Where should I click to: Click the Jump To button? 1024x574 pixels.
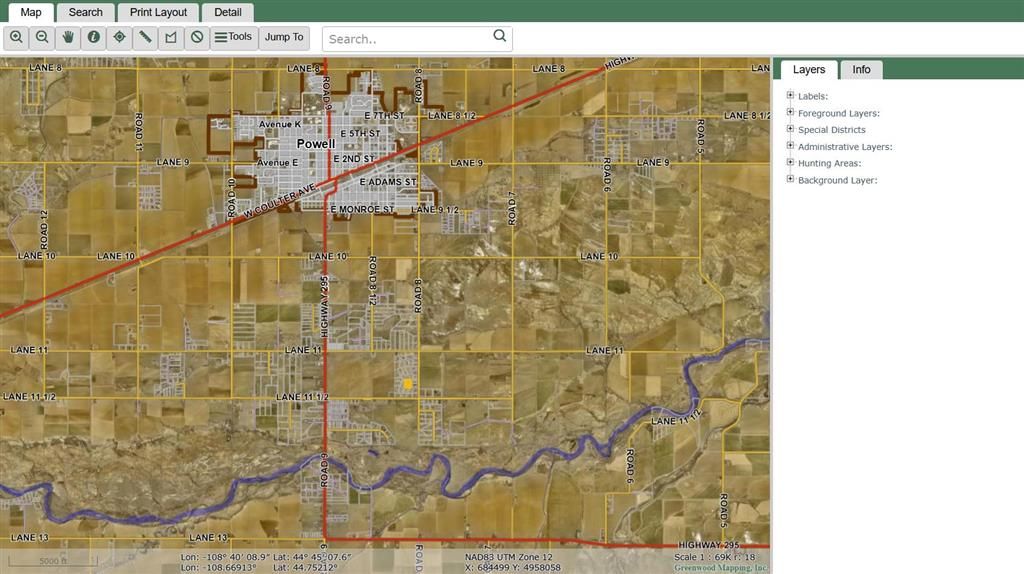click(284, 38)
